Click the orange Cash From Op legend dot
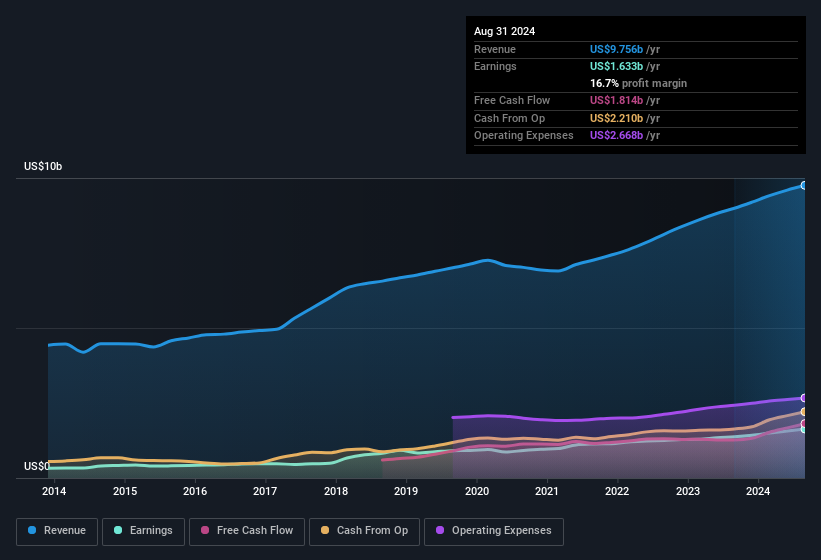 [x=325, y=530]
